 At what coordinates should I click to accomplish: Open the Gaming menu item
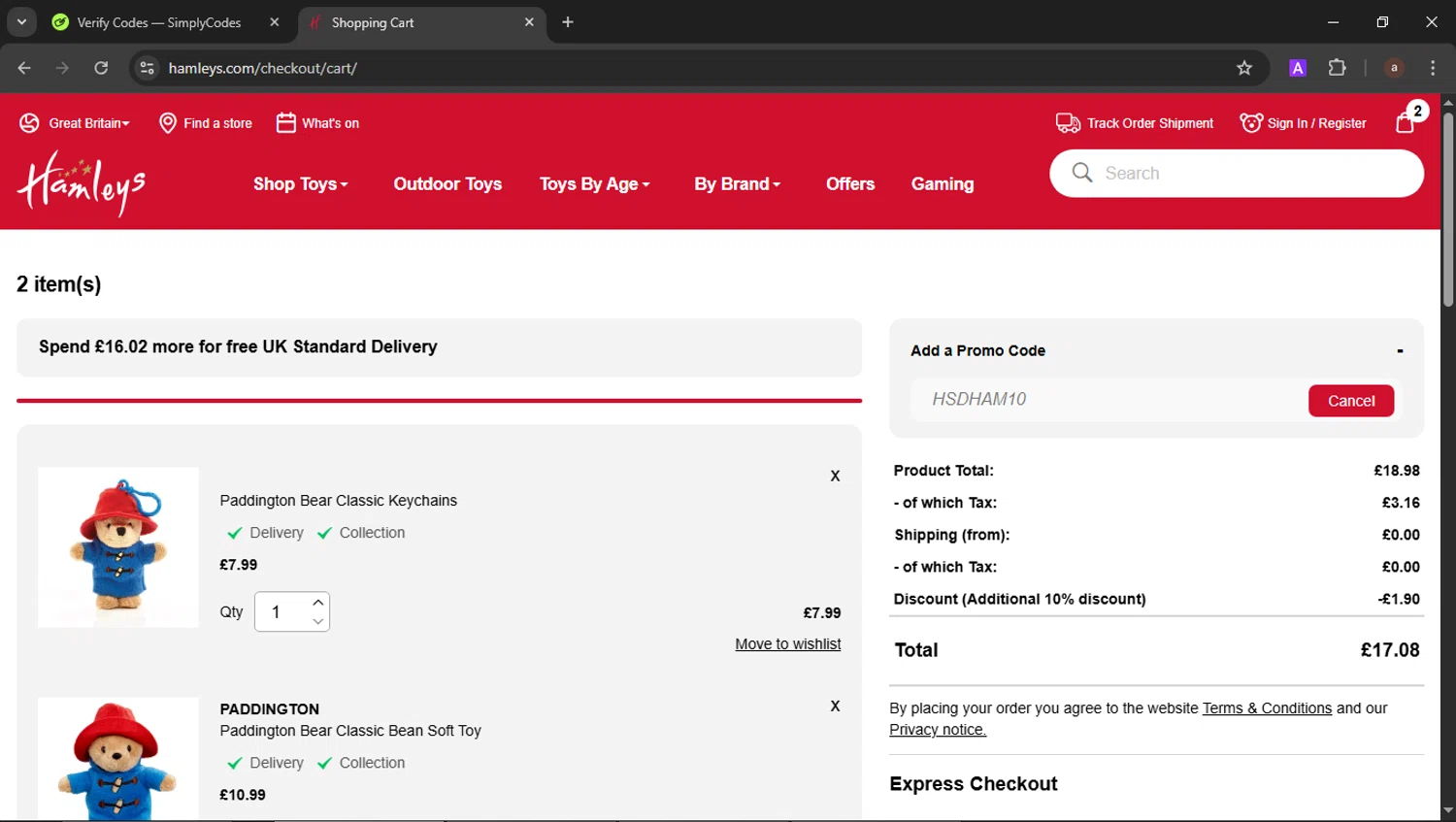click(x=943, y=183)
